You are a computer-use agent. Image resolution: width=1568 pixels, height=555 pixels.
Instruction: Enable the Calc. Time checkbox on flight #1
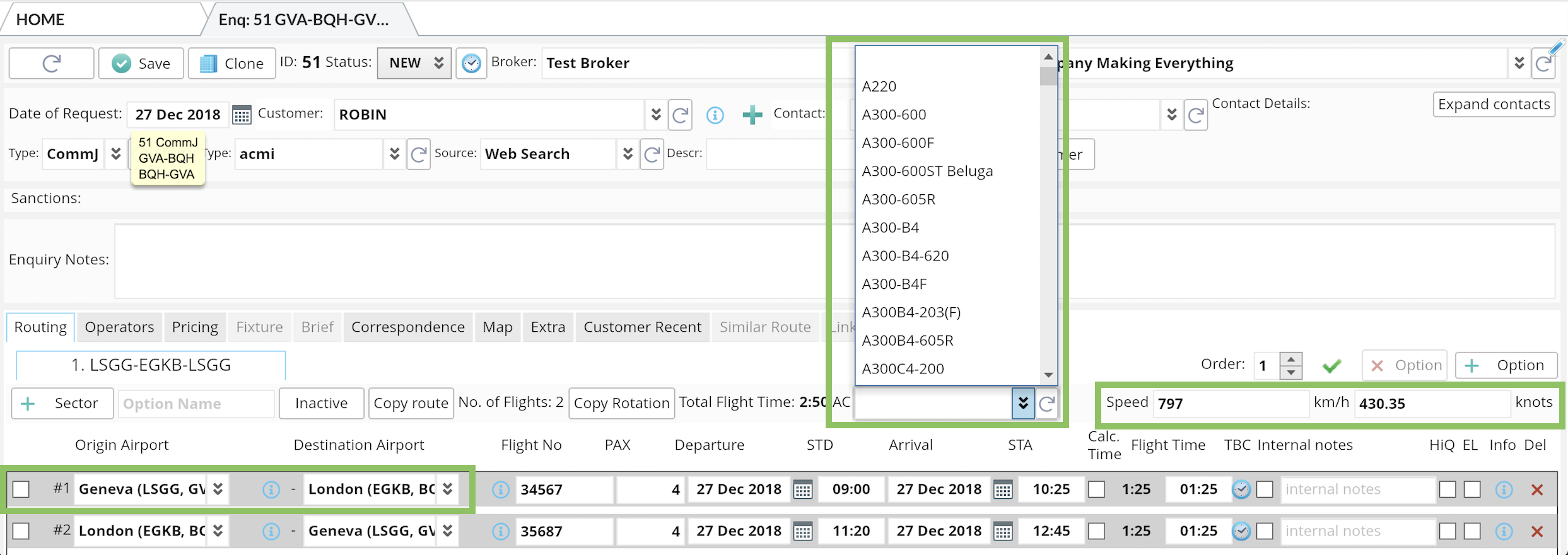pyautogui.click(x=1096, y=489)
